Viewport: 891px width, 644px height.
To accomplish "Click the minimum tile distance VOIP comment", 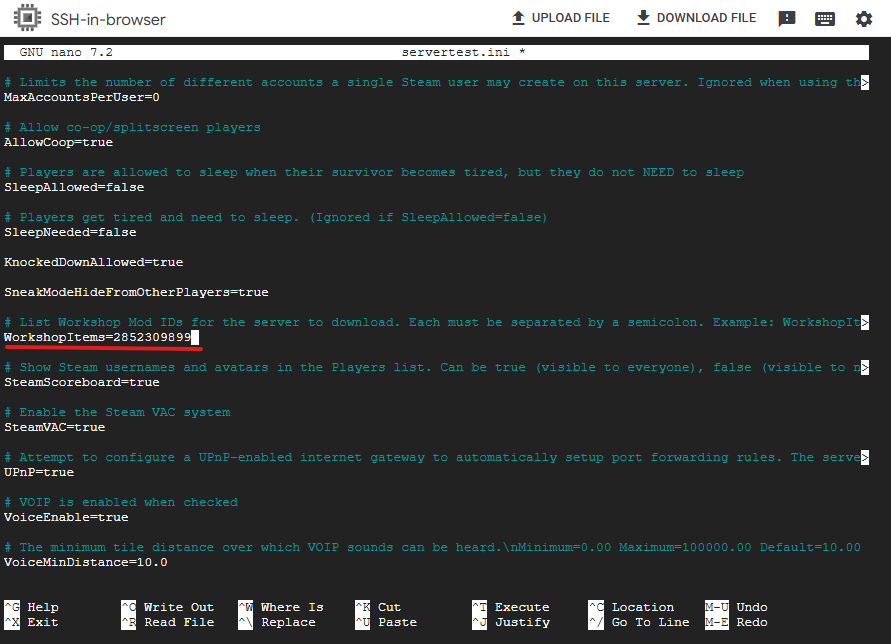I will 432,547.
